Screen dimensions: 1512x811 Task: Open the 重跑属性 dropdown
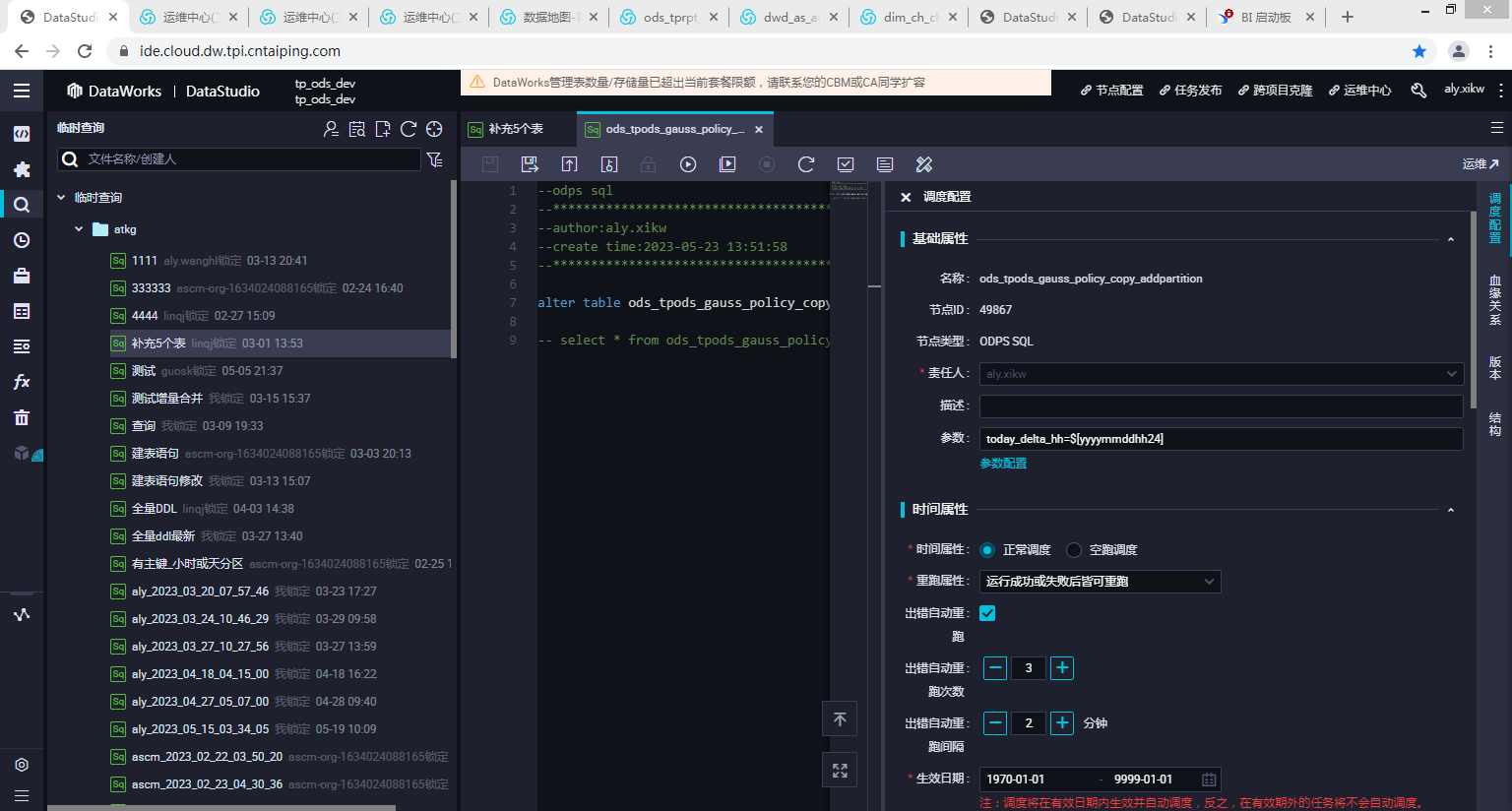(1100, 582)
